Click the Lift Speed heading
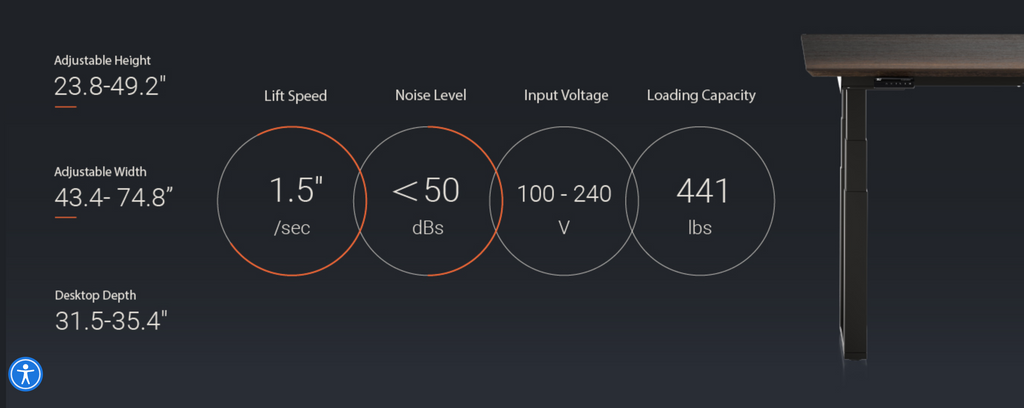Viewport: 1024px width, 408px height. click(x=295, y=96)
